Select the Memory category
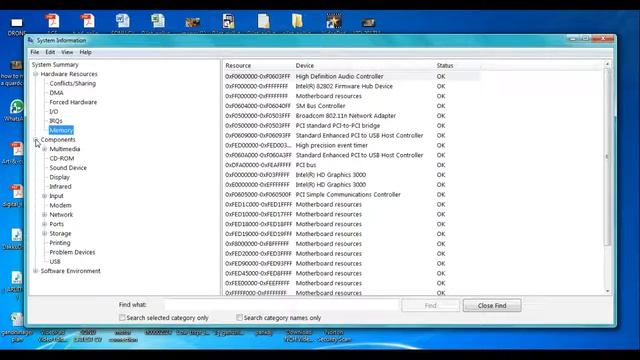 (61, 130)
